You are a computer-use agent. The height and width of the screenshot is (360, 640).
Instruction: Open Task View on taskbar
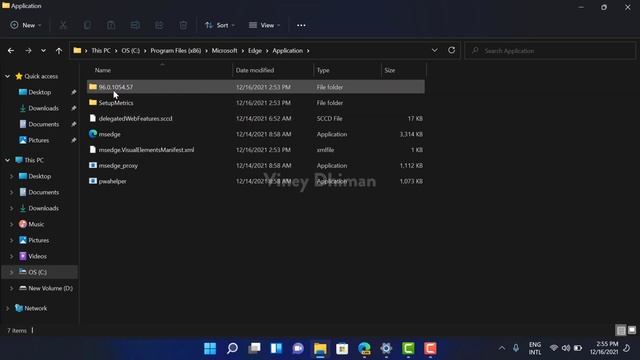pyautogui.click(x=254, y=348)
